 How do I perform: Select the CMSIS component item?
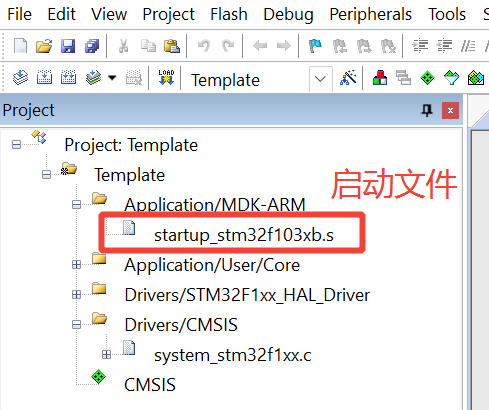pyautogui.click(x=150, y=385)
